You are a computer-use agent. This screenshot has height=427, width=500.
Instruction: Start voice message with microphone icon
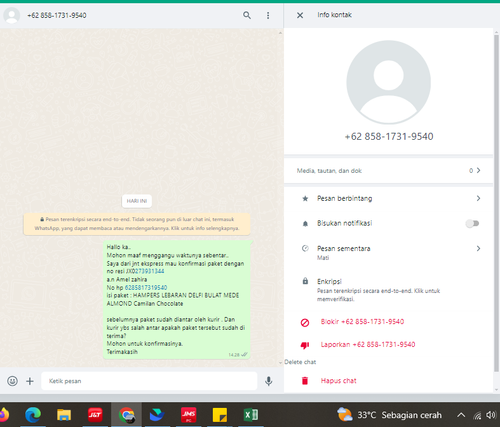point(269,381)
